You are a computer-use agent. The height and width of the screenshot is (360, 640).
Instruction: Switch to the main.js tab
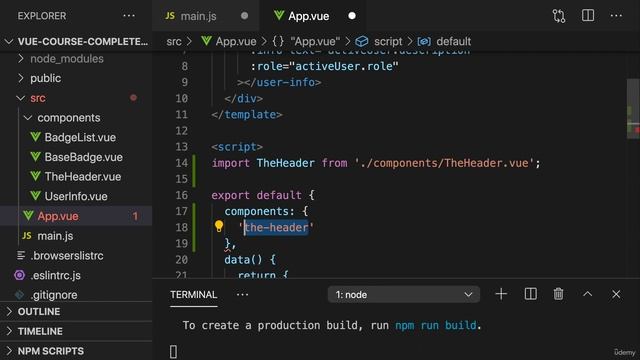point(198,16)
